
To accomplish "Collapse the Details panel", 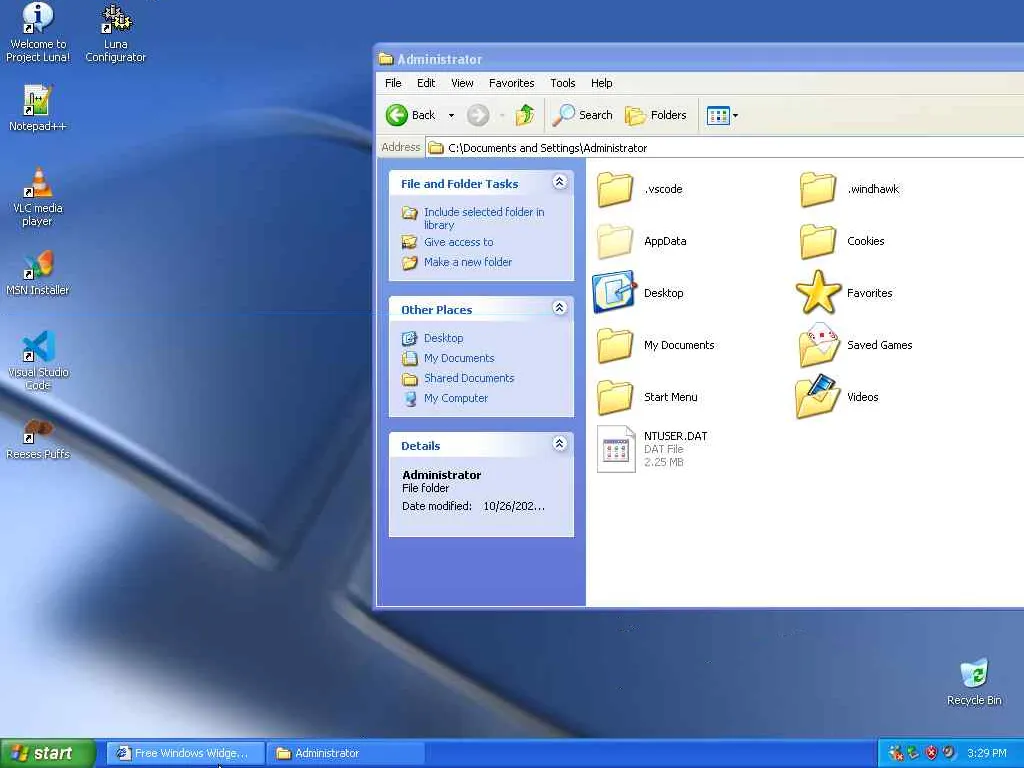I will [560, 443].
